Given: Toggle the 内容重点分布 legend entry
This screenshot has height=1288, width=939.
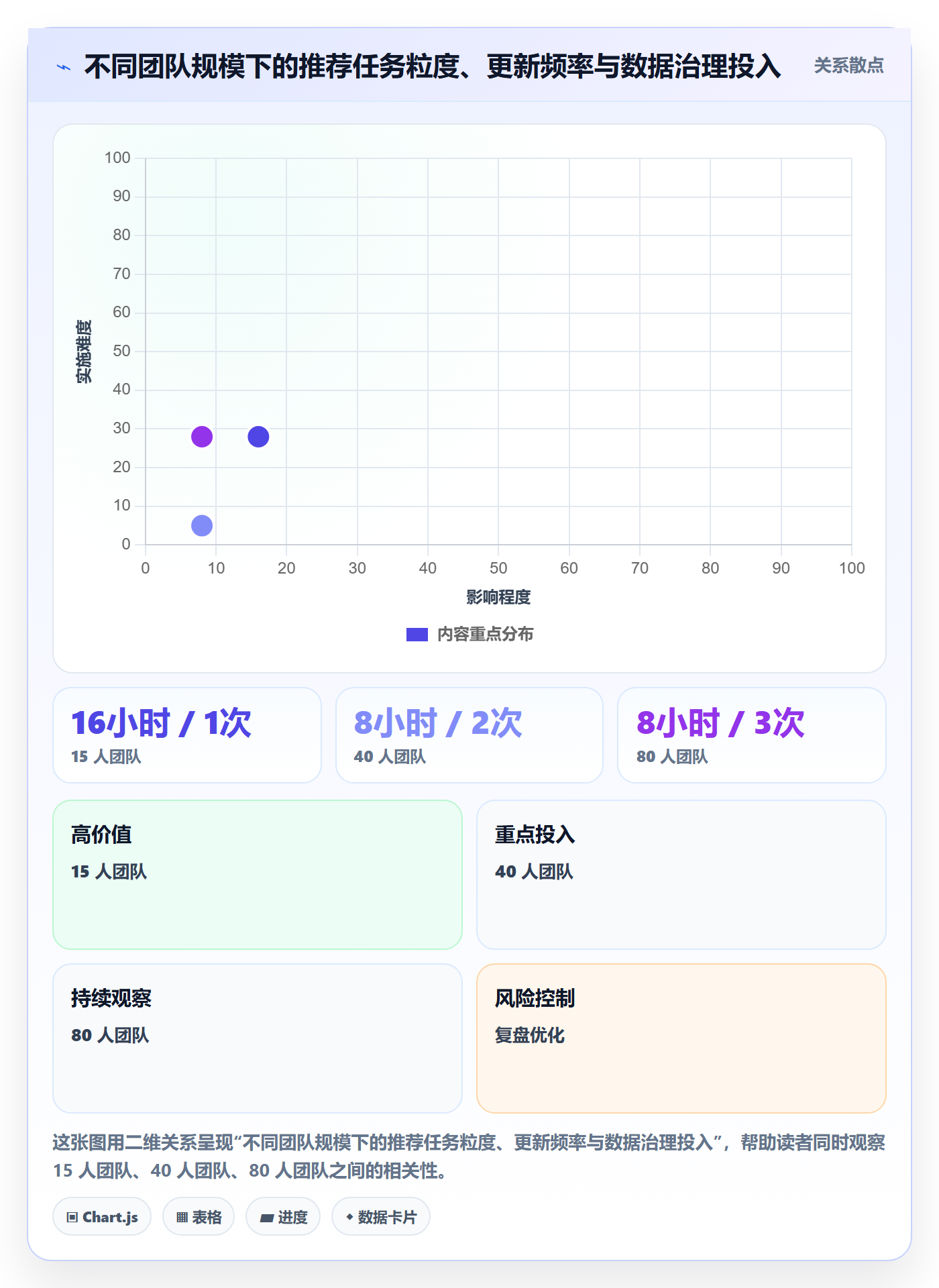Looking at the screenshot, I should point(469,634).
